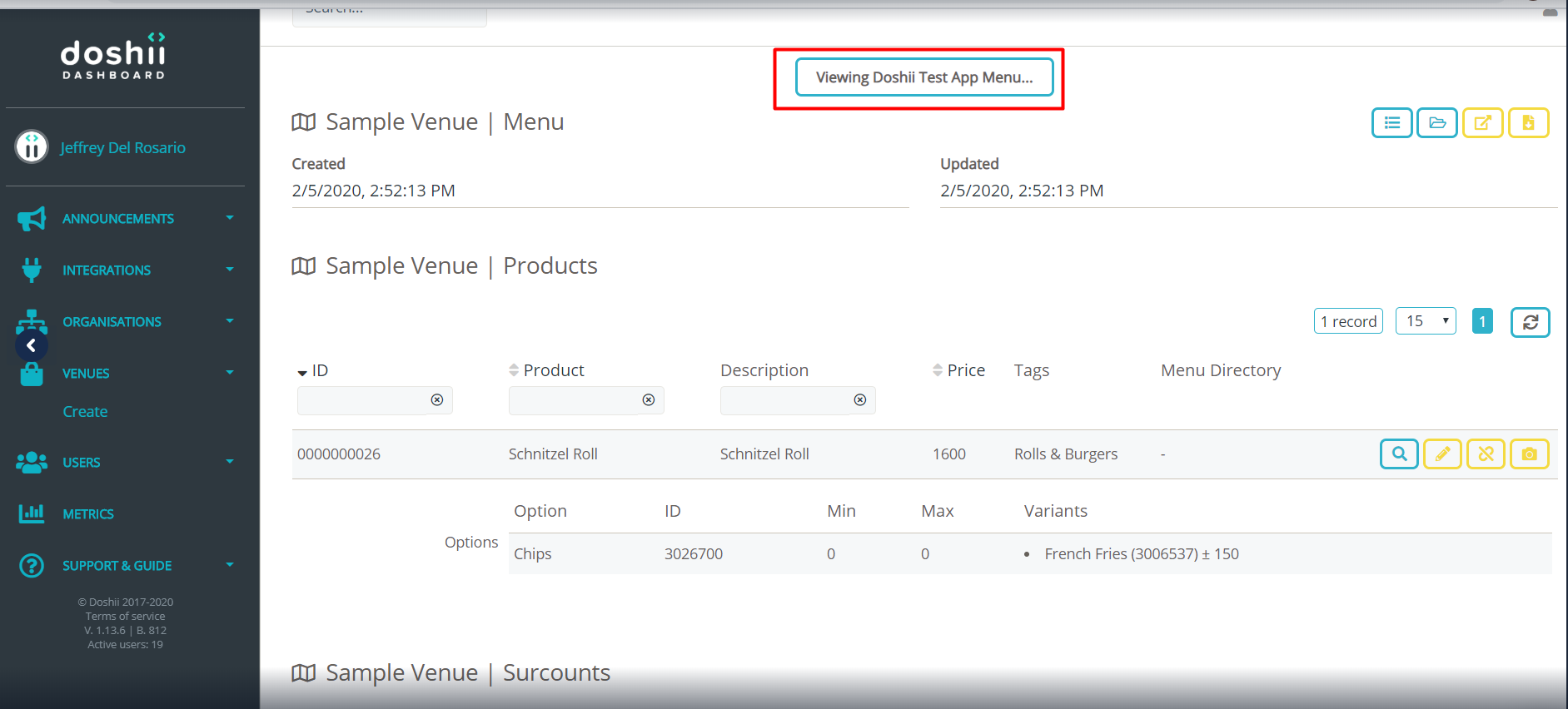Click the 1 record count badge
The image size is (1568, 709).
(1348, 321)
